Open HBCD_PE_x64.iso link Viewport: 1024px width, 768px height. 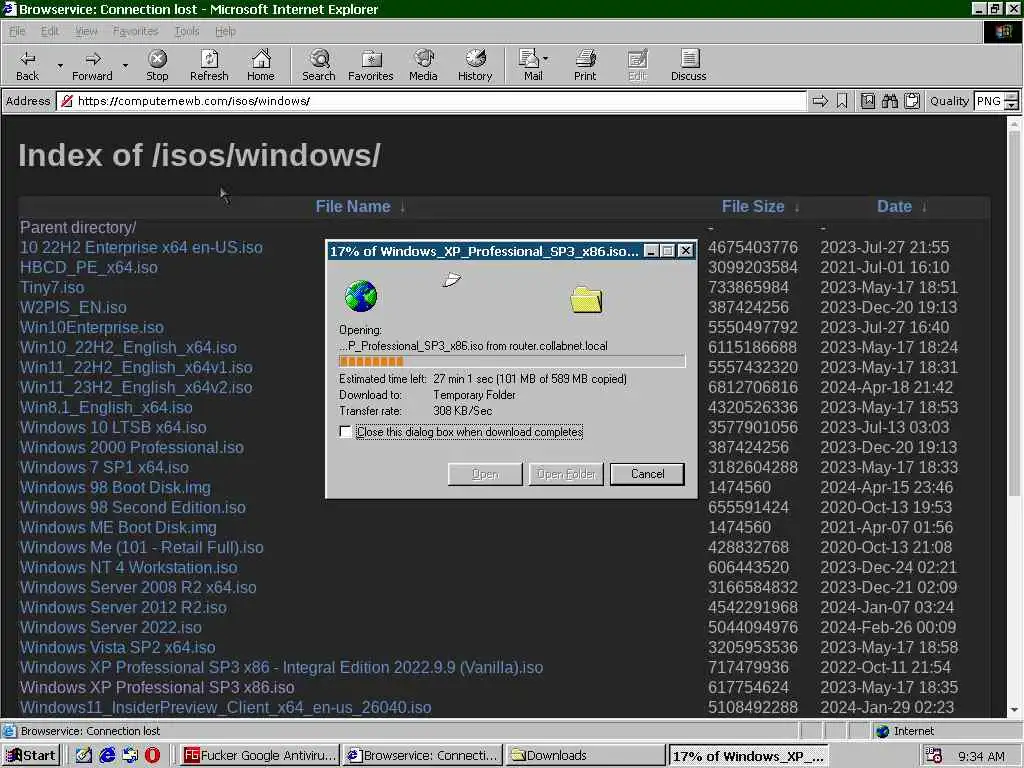tap(88, 268)
